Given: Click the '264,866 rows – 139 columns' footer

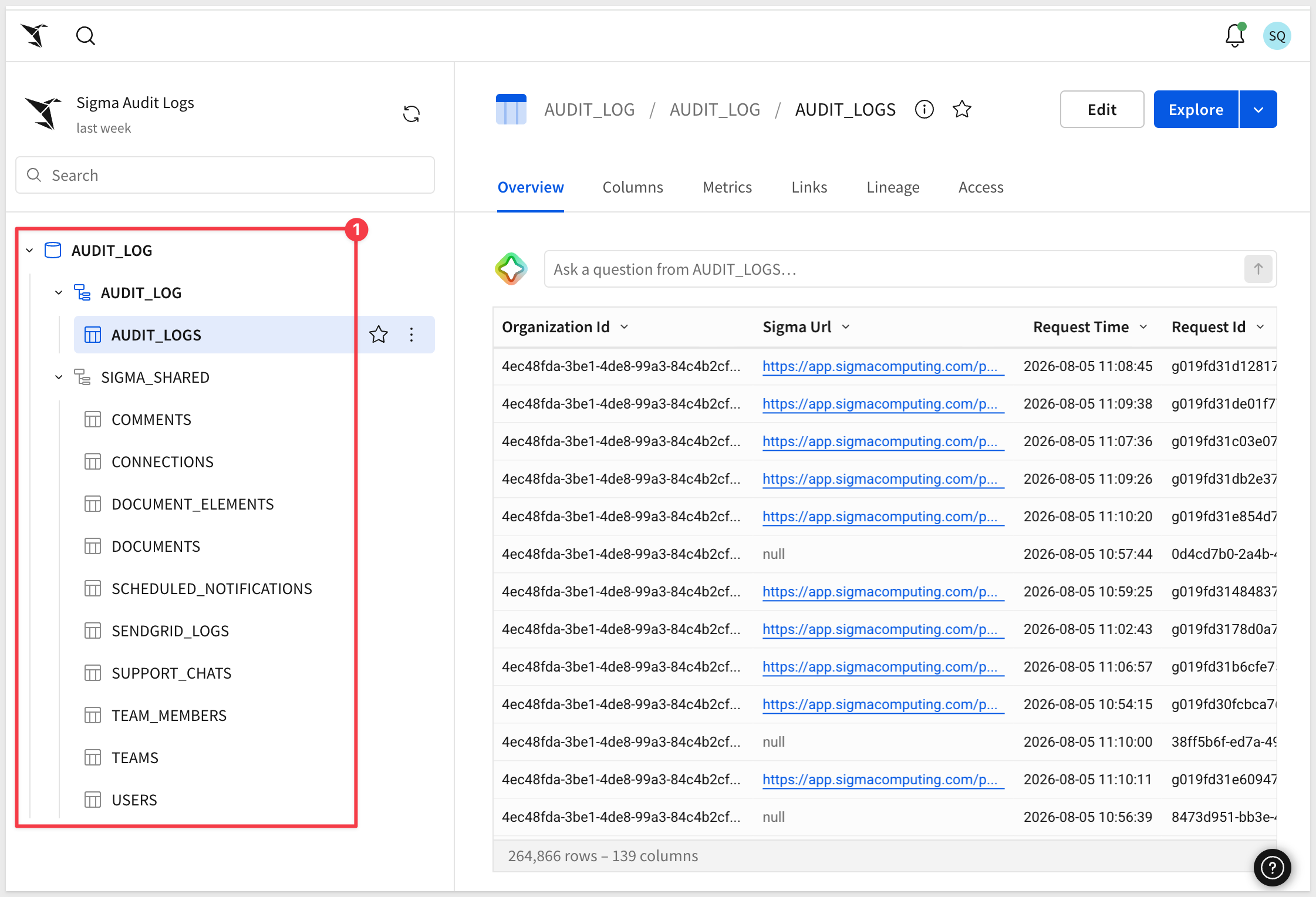Looking at the screenshot, I should tap(603, 856).
